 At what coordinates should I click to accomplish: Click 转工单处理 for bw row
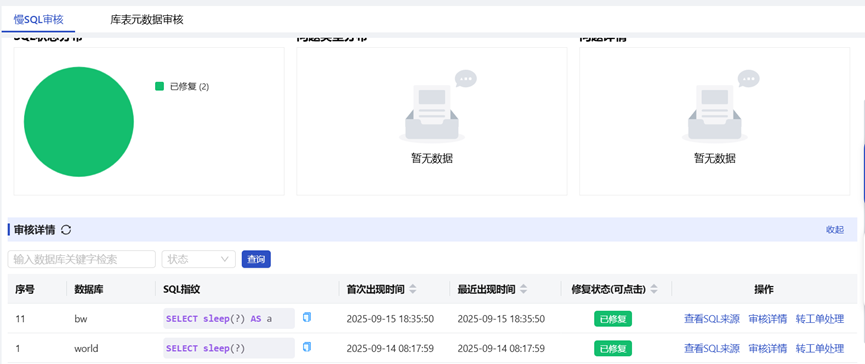(820, 319)
